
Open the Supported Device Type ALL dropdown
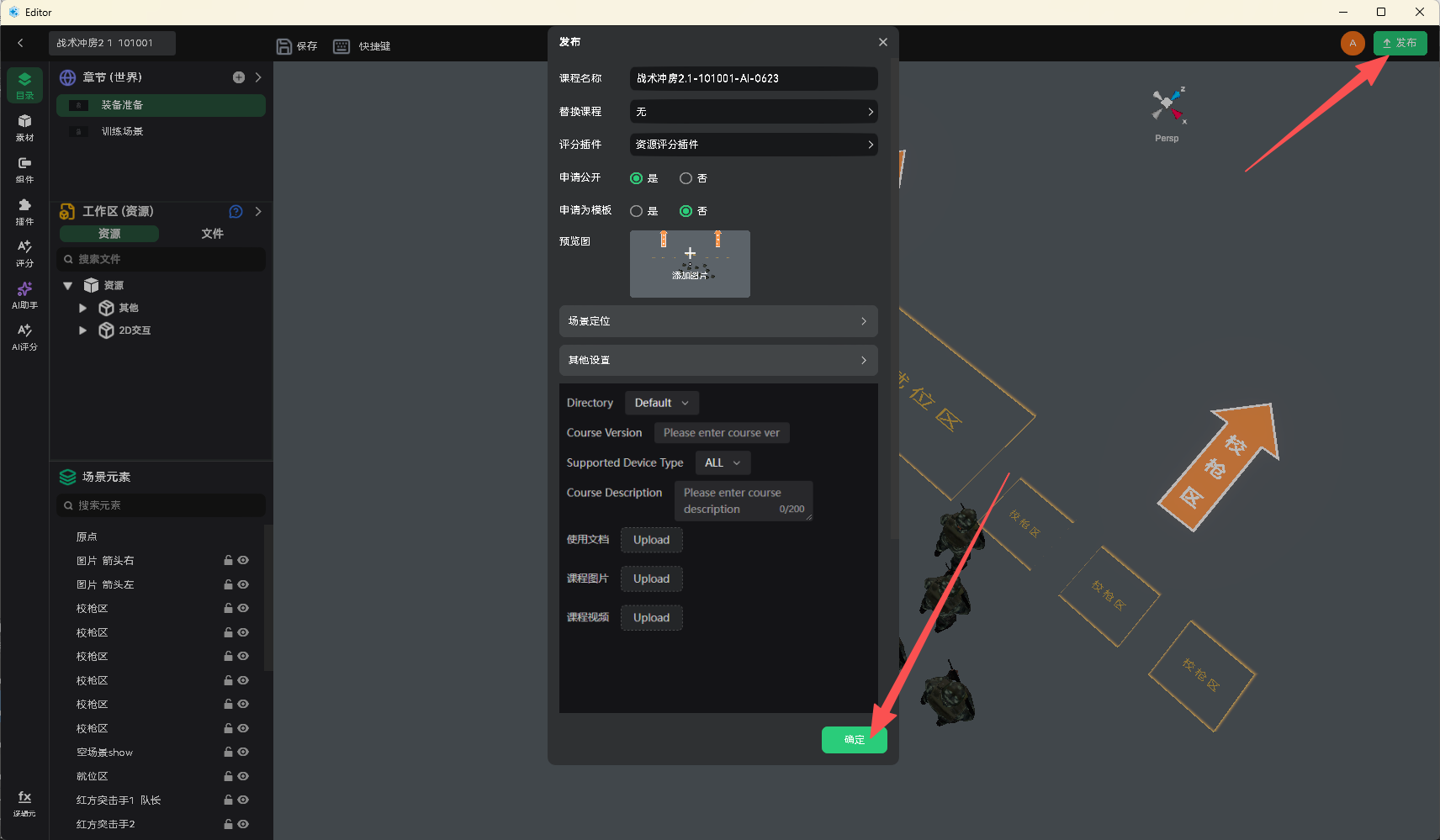(x=723, y=462)
